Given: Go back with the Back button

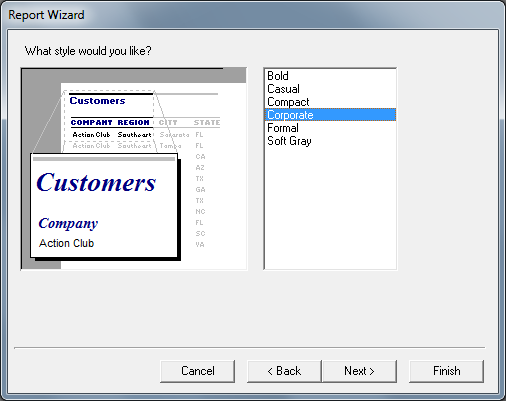Looking at the screenshot, I should (x=284, y=371).
